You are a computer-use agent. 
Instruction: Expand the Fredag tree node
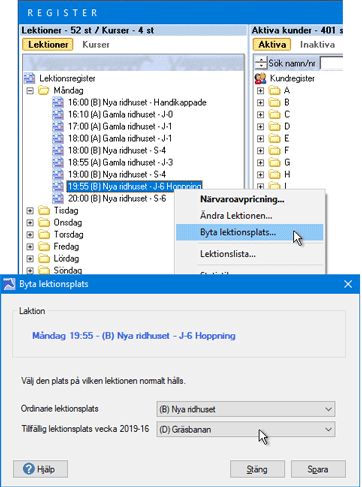click(x=30, y=247)
